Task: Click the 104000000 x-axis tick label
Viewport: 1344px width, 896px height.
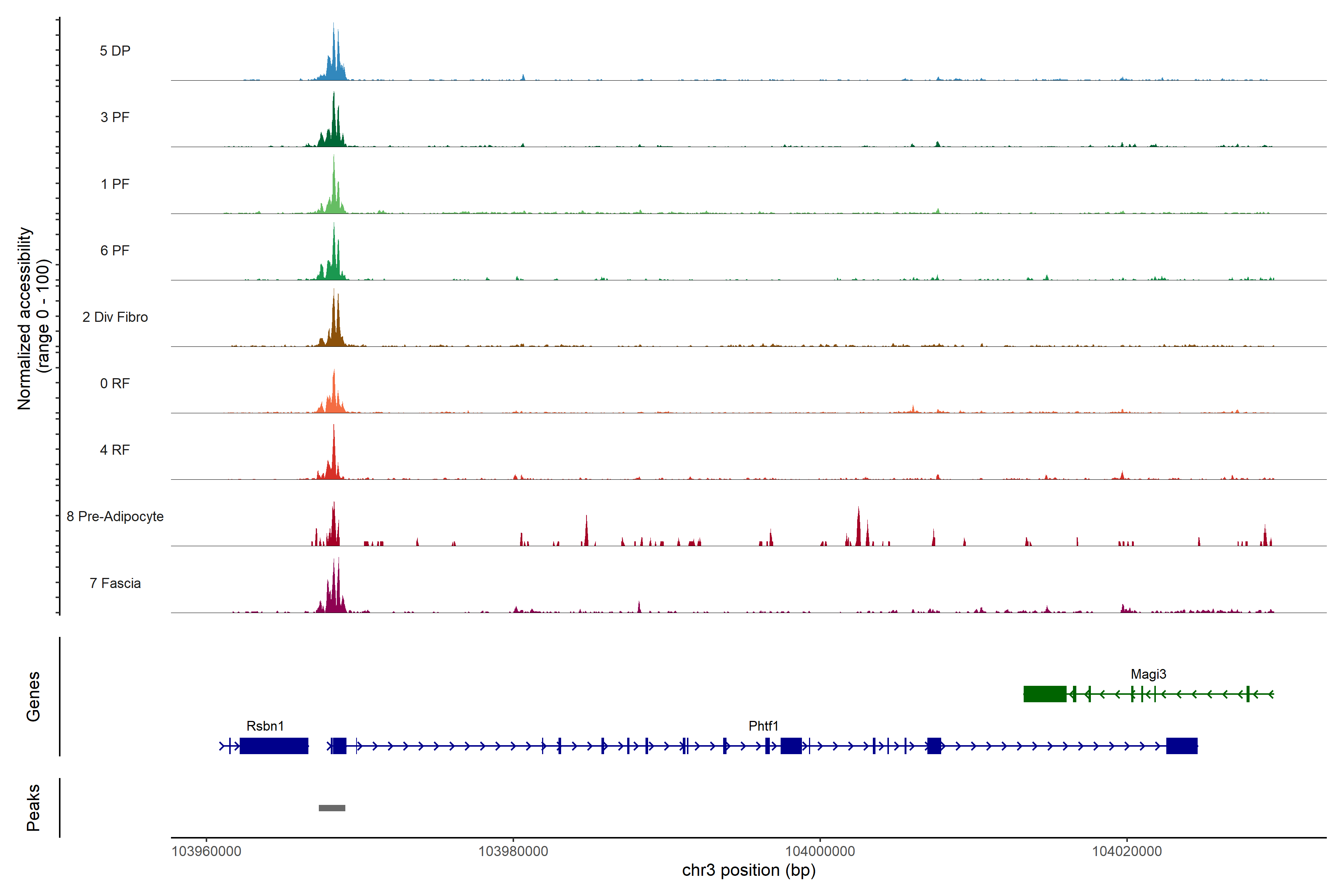Action: coord(820,851)
